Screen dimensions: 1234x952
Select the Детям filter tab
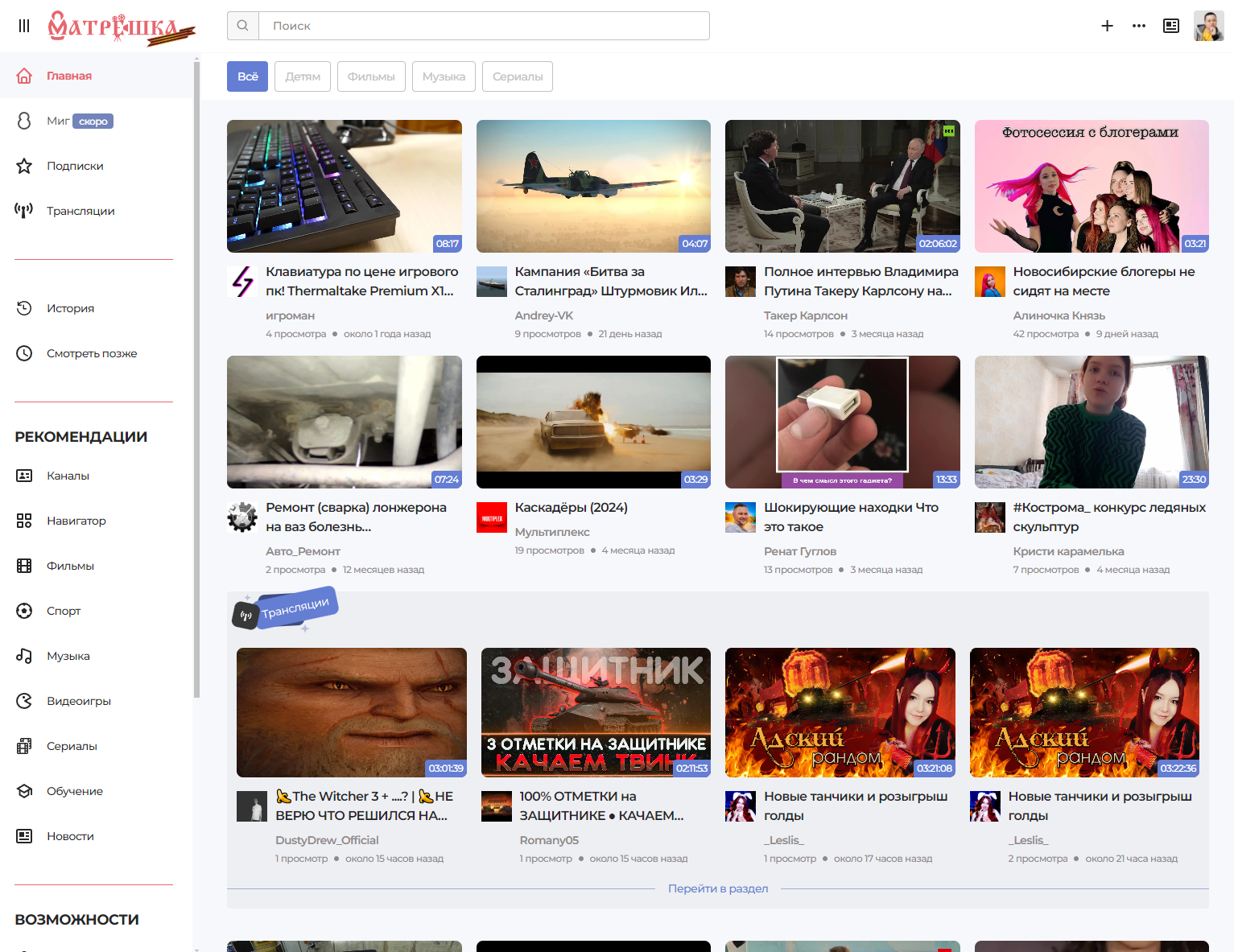(303, 76)
